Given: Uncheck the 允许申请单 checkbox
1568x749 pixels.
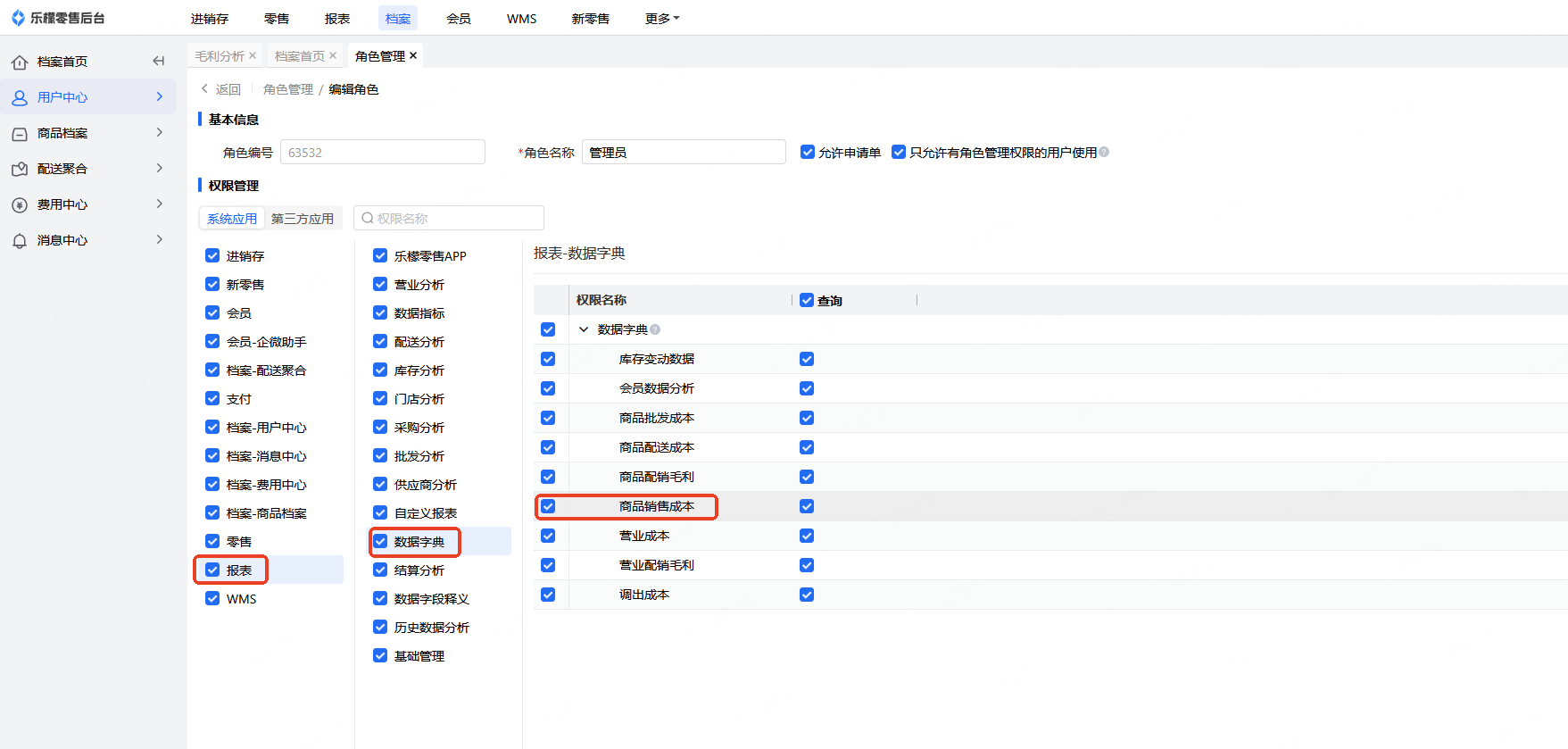Looking at the screenshot, I should coord(808,153).
